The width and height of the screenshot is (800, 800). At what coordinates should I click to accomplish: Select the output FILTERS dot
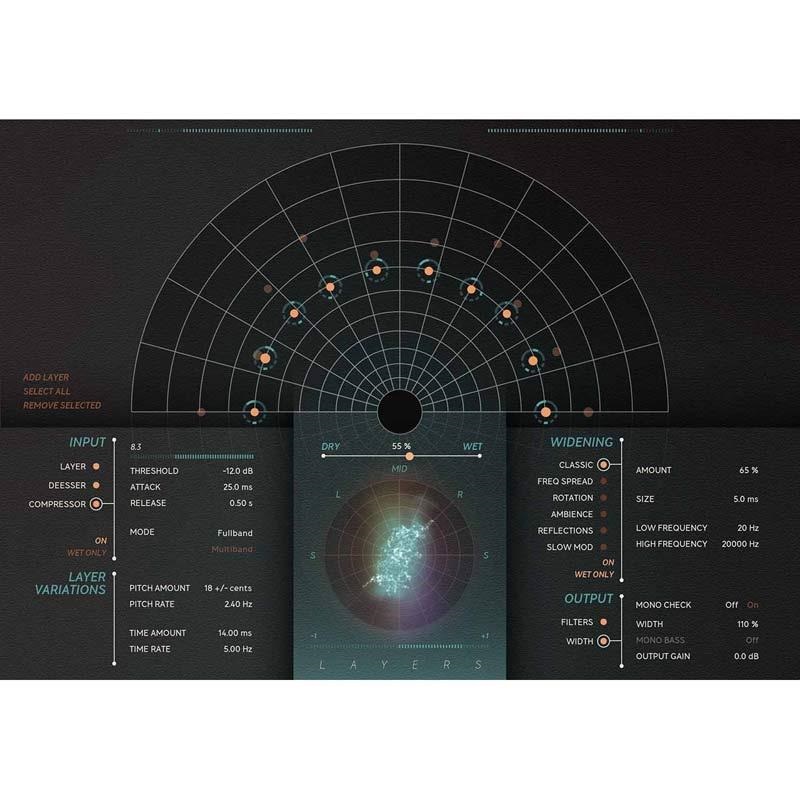pos(603,622)
